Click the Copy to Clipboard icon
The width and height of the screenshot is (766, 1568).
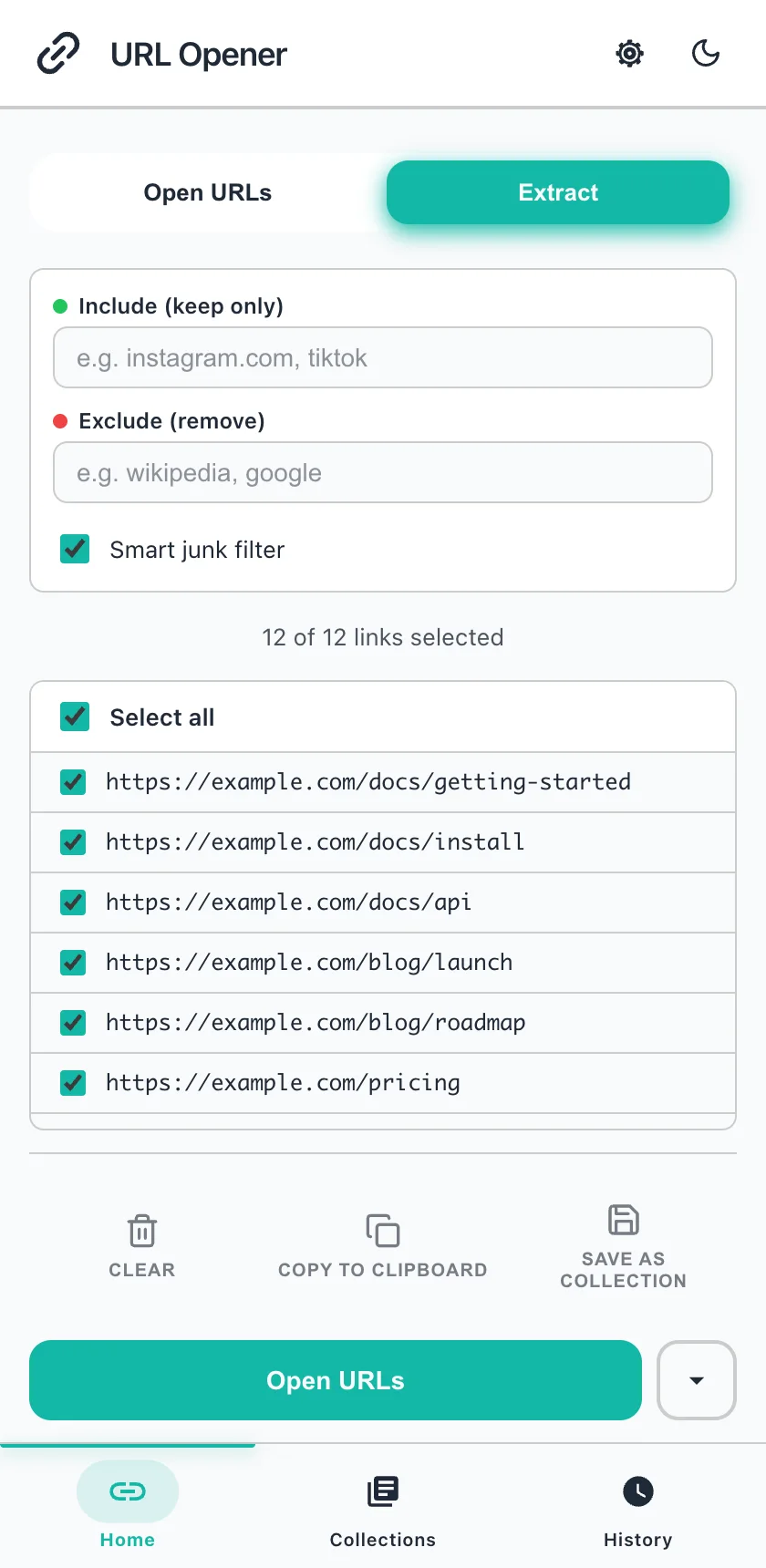(x=383, y=1231)
